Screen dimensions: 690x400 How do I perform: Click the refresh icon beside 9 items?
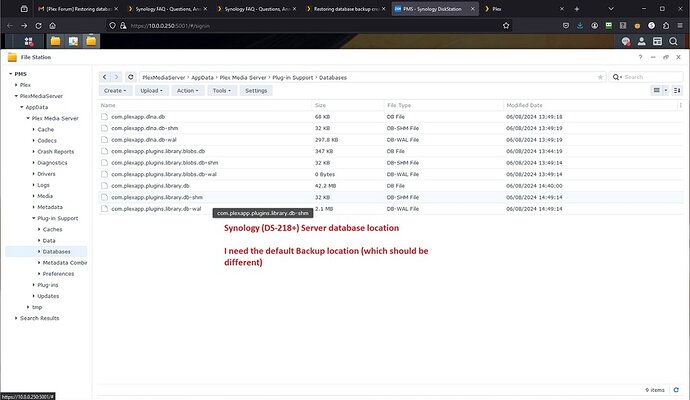coord(676,390)
